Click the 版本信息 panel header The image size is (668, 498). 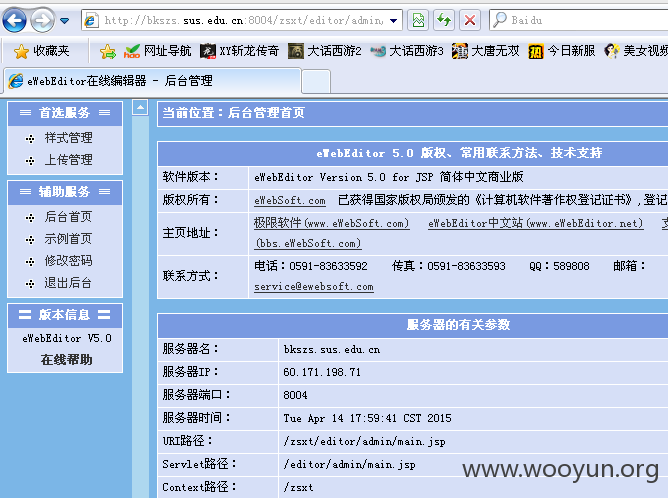tap(65, 315)
